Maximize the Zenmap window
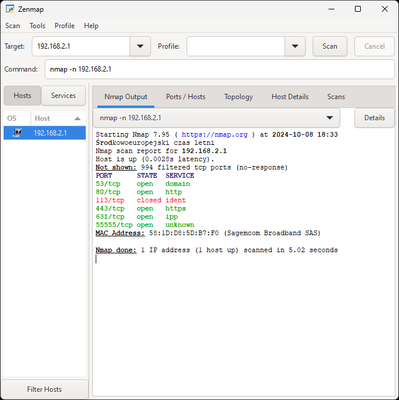Image resolution: width=399 pixels, height=400 pixels. point(358,9)
